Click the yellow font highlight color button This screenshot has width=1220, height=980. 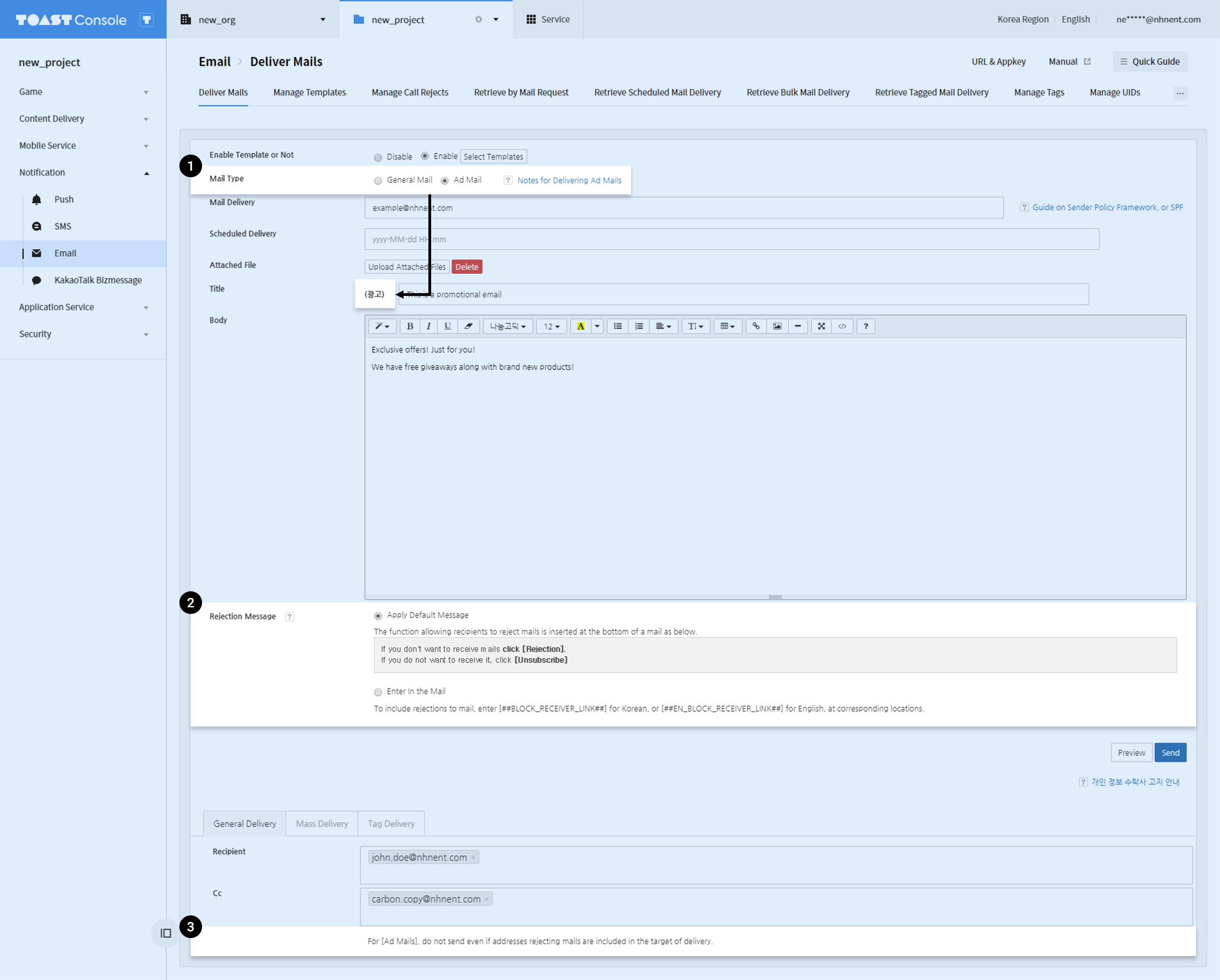(580, 326)
